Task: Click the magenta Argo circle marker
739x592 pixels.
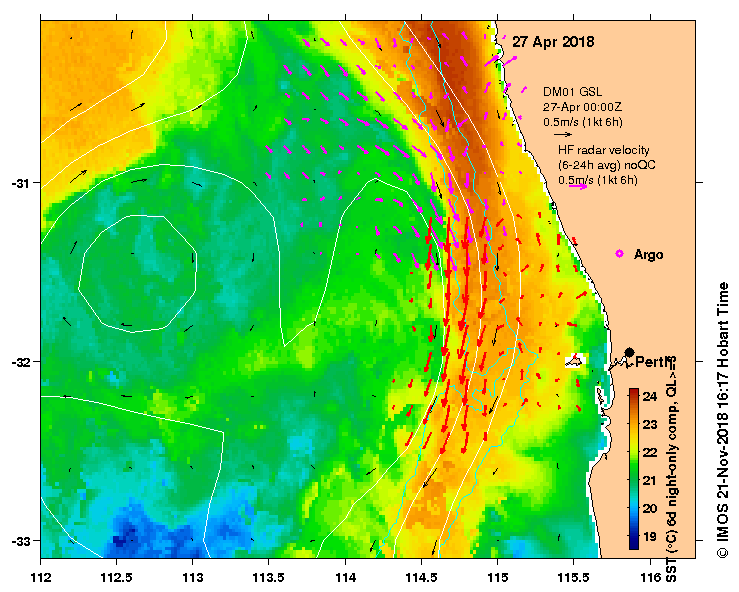Action: coord(619,254)
